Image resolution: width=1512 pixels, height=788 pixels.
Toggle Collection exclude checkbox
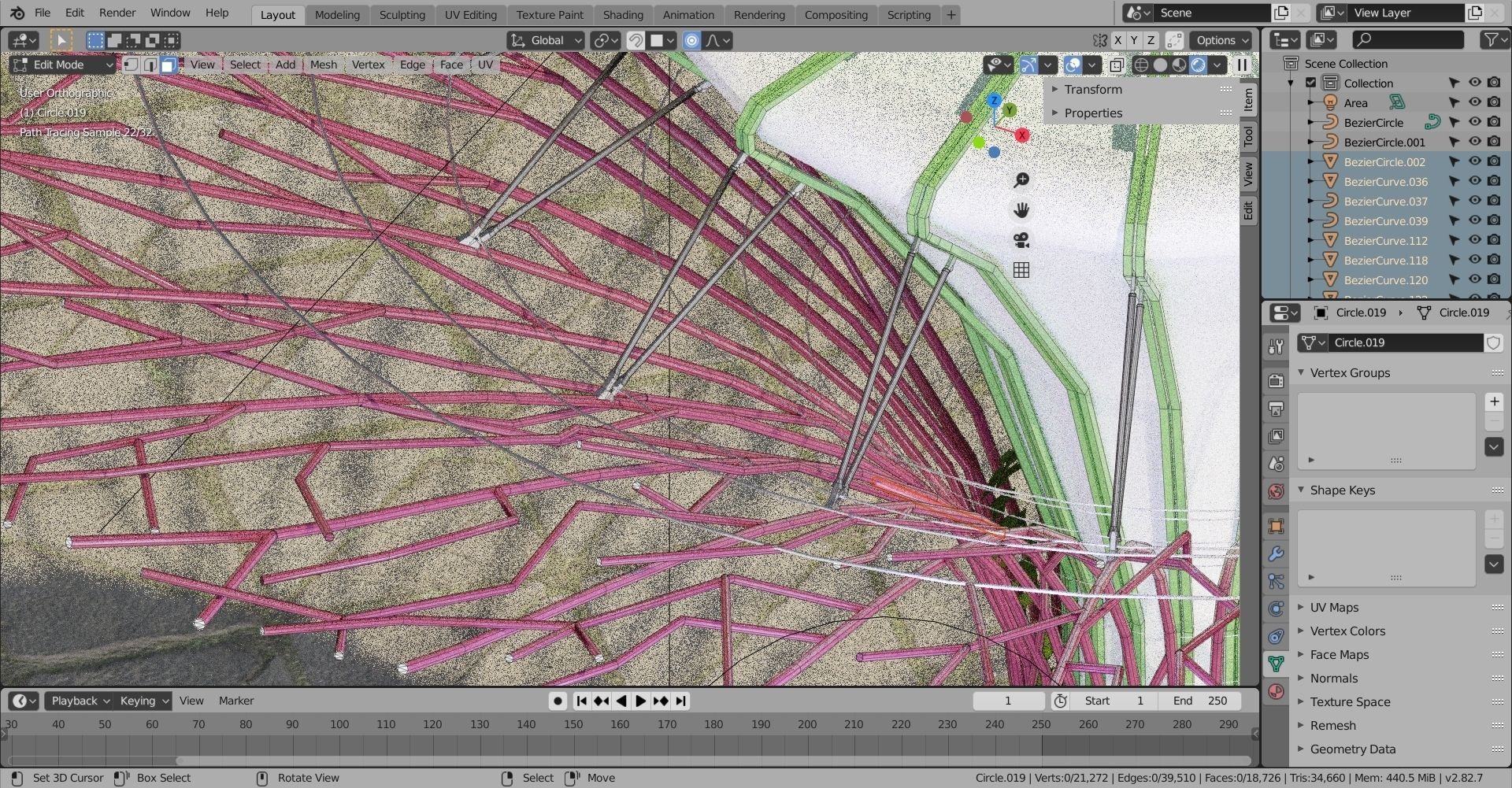[x=1311, y=83]
